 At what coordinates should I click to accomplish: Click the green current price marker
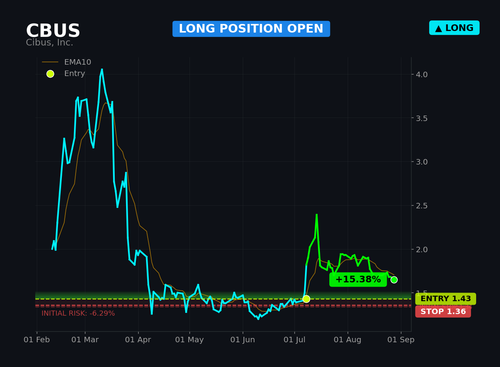coord(394,280)
